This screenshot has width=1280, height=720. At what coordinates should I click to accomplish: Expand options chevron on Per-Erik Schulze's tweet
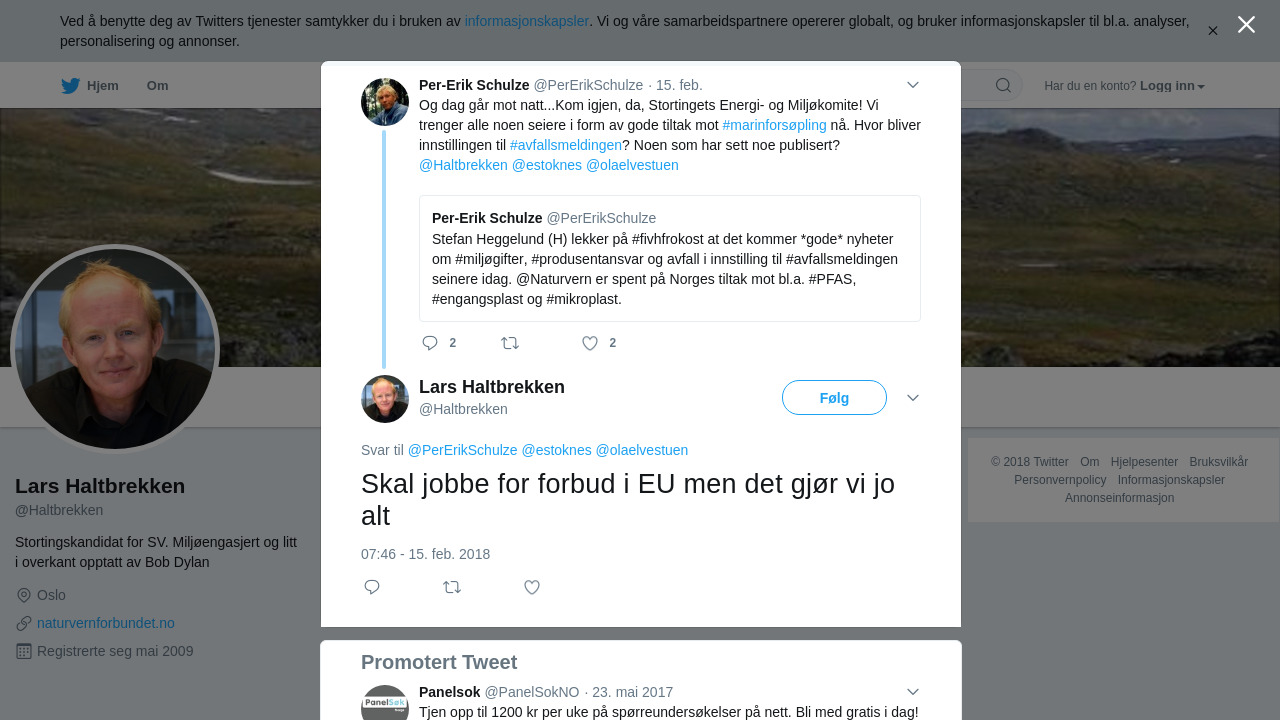pos(913,85)
